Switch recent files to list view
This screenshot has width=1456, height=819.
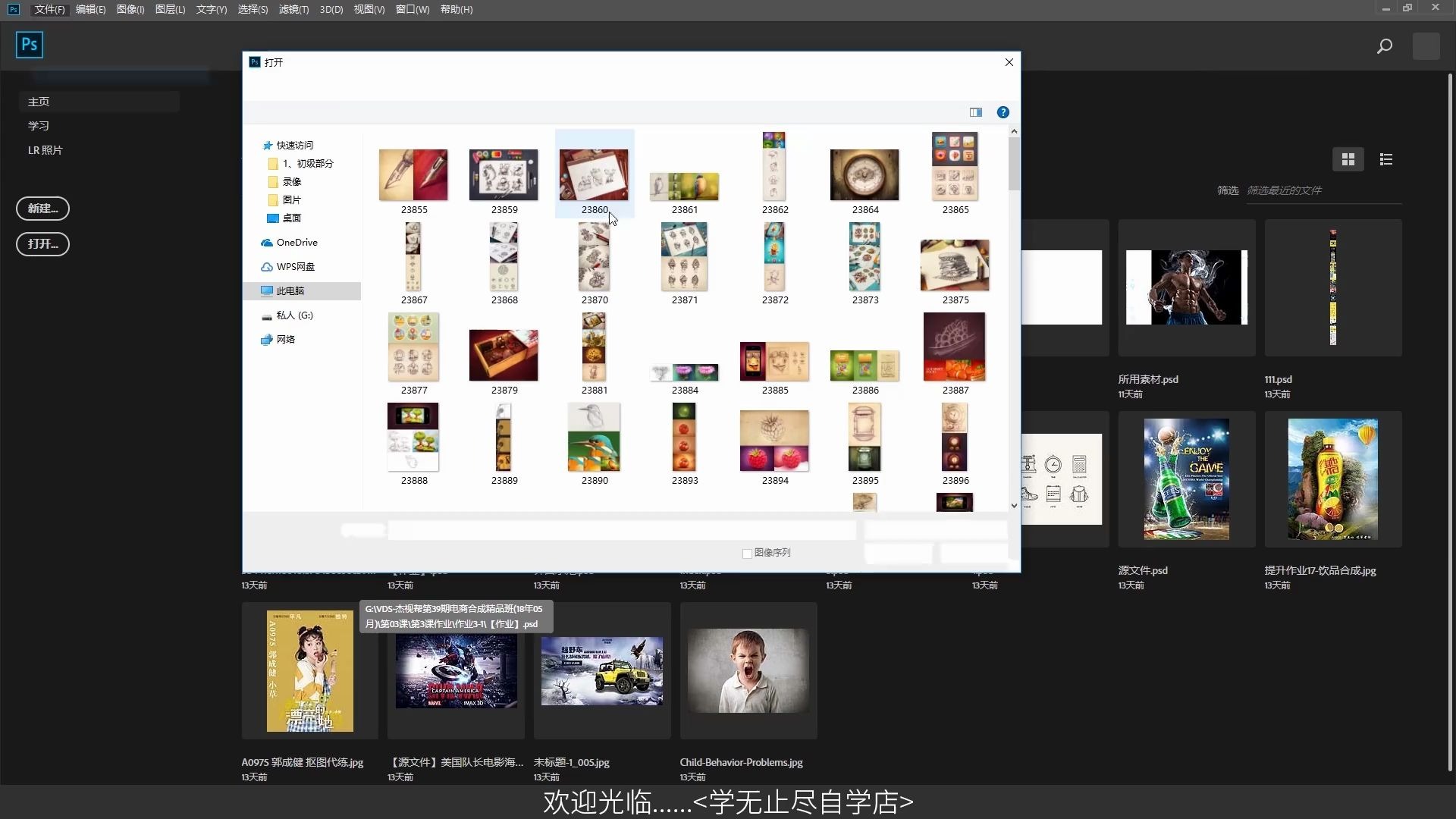(x=1386, y=159)
